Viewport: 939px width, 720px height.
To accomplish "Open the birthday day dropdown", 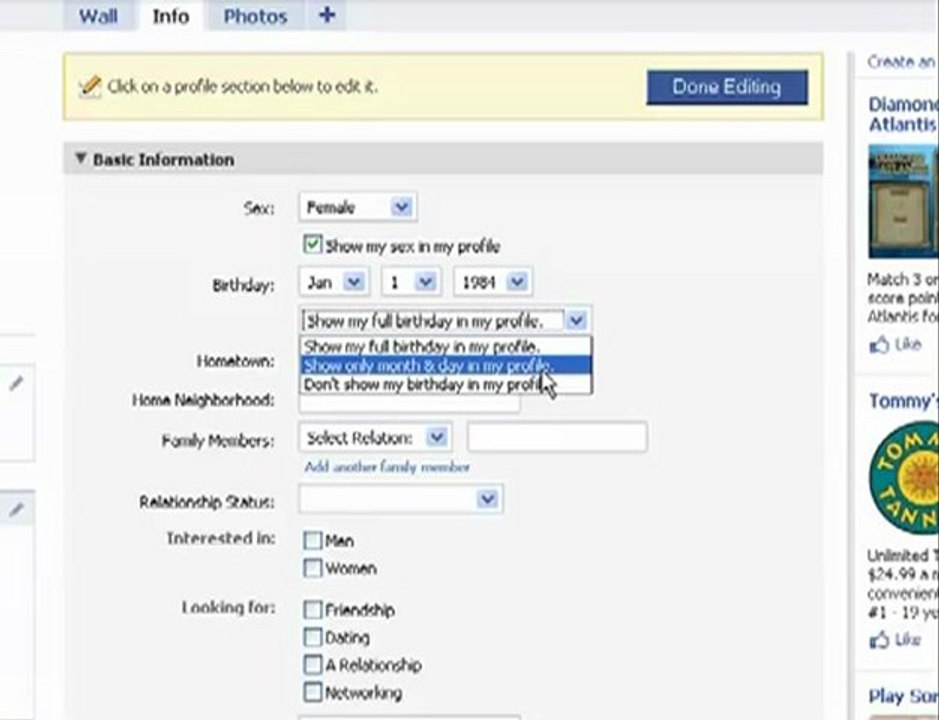I will tap(411, 282).
